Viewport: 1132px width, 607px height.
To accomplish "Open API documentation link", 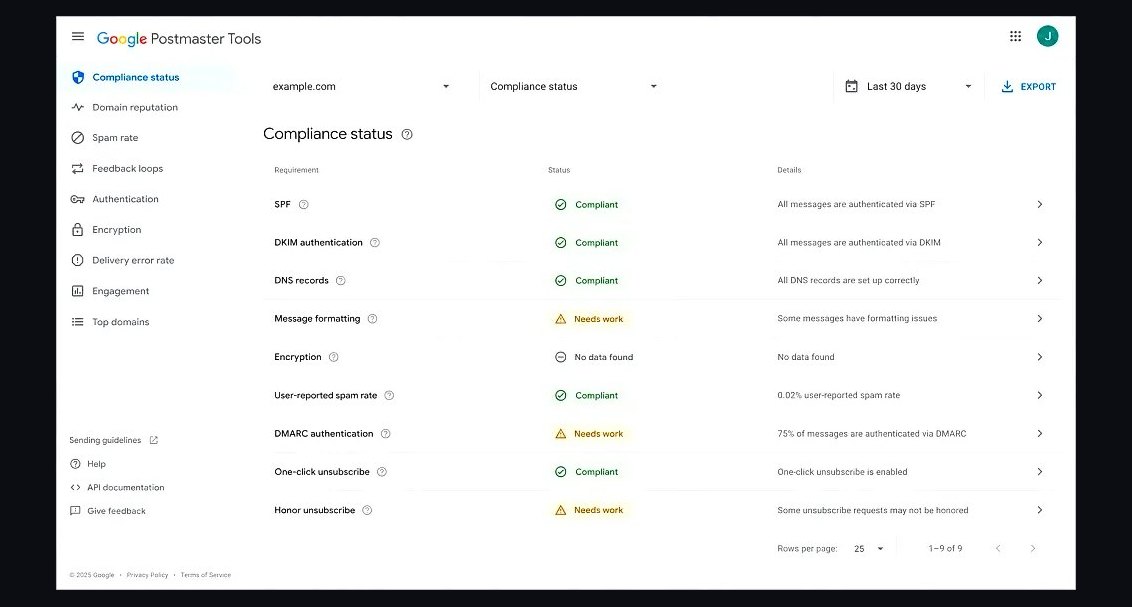I will point(117,488).
